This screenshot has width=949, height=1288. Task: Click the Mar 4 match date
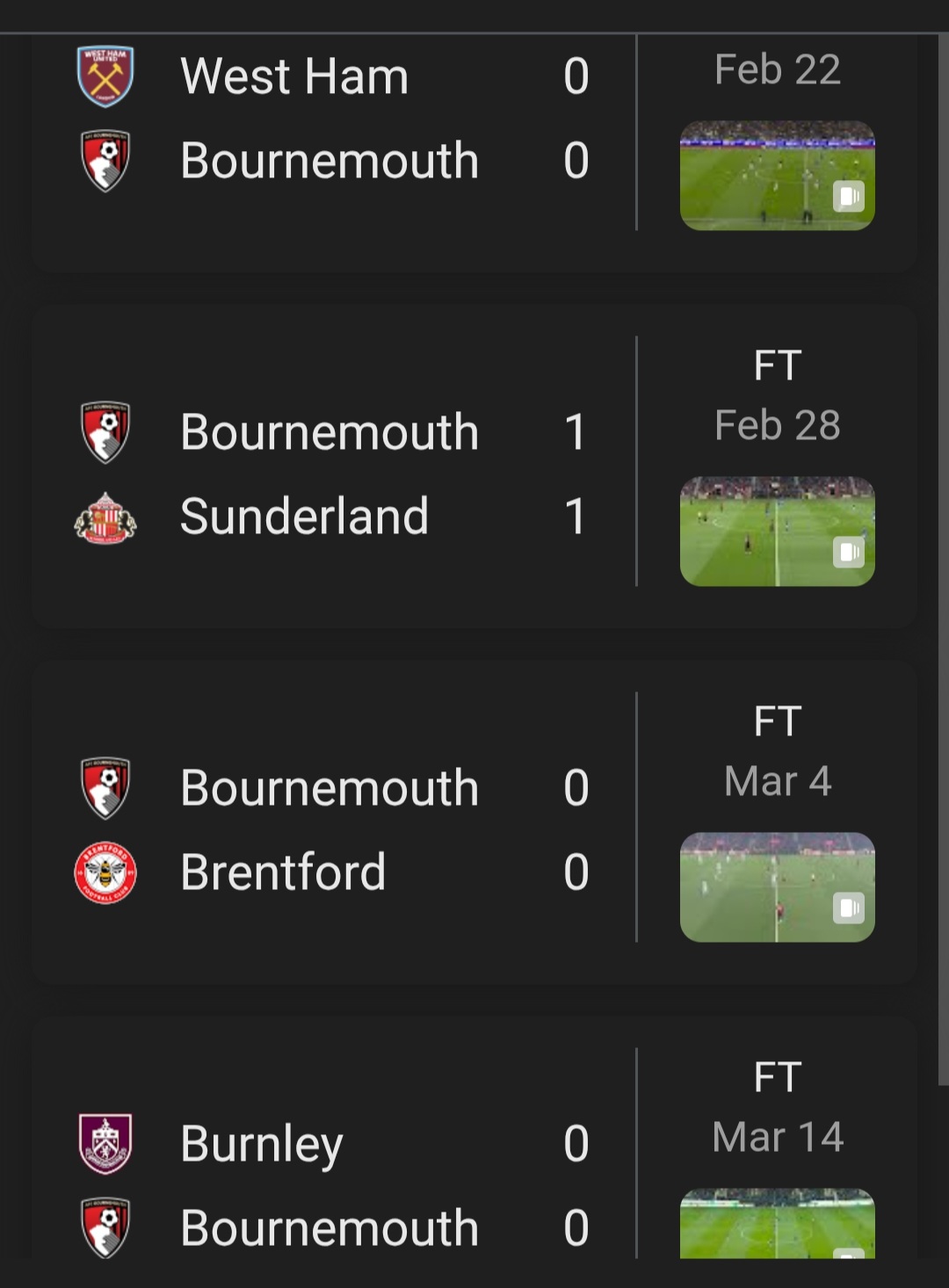tap(777, 781)
